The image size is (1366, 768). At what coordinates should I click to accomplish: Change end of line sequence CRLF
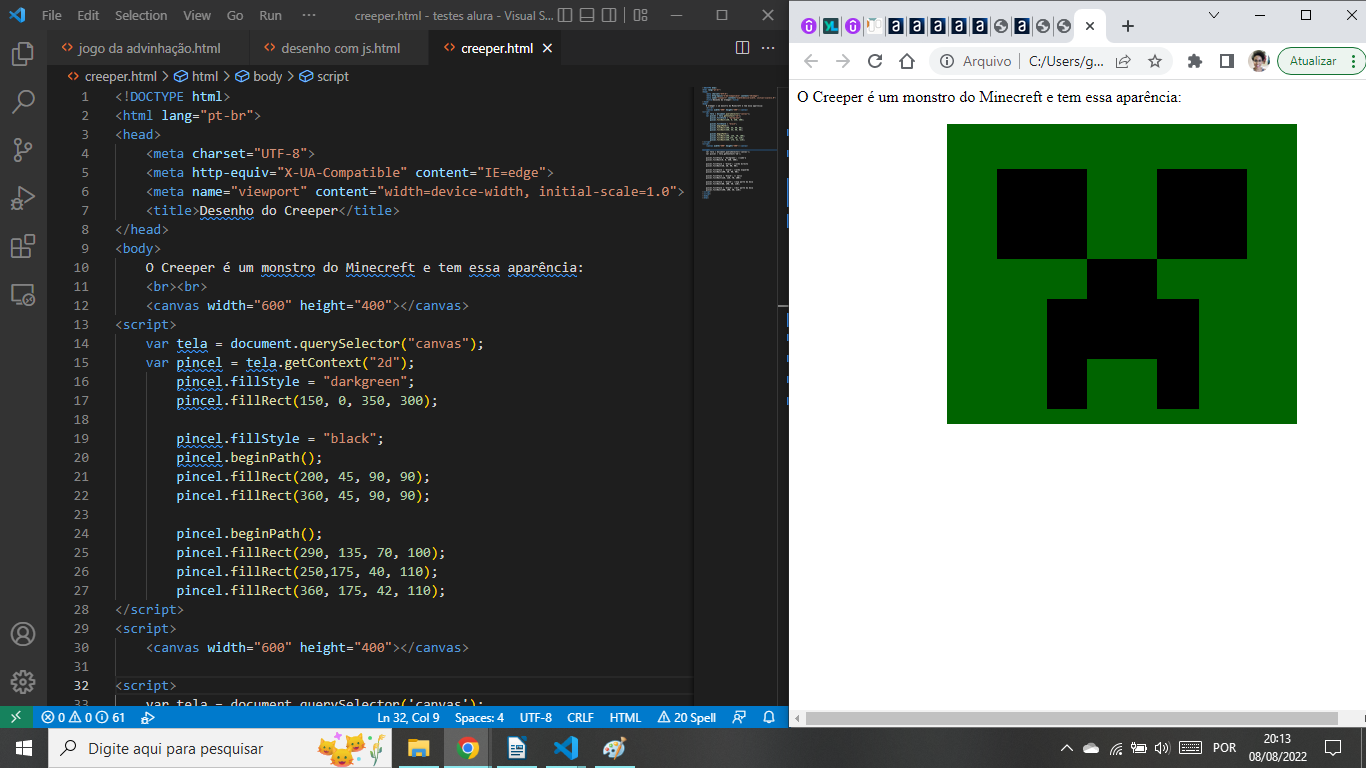pos(580,717)
